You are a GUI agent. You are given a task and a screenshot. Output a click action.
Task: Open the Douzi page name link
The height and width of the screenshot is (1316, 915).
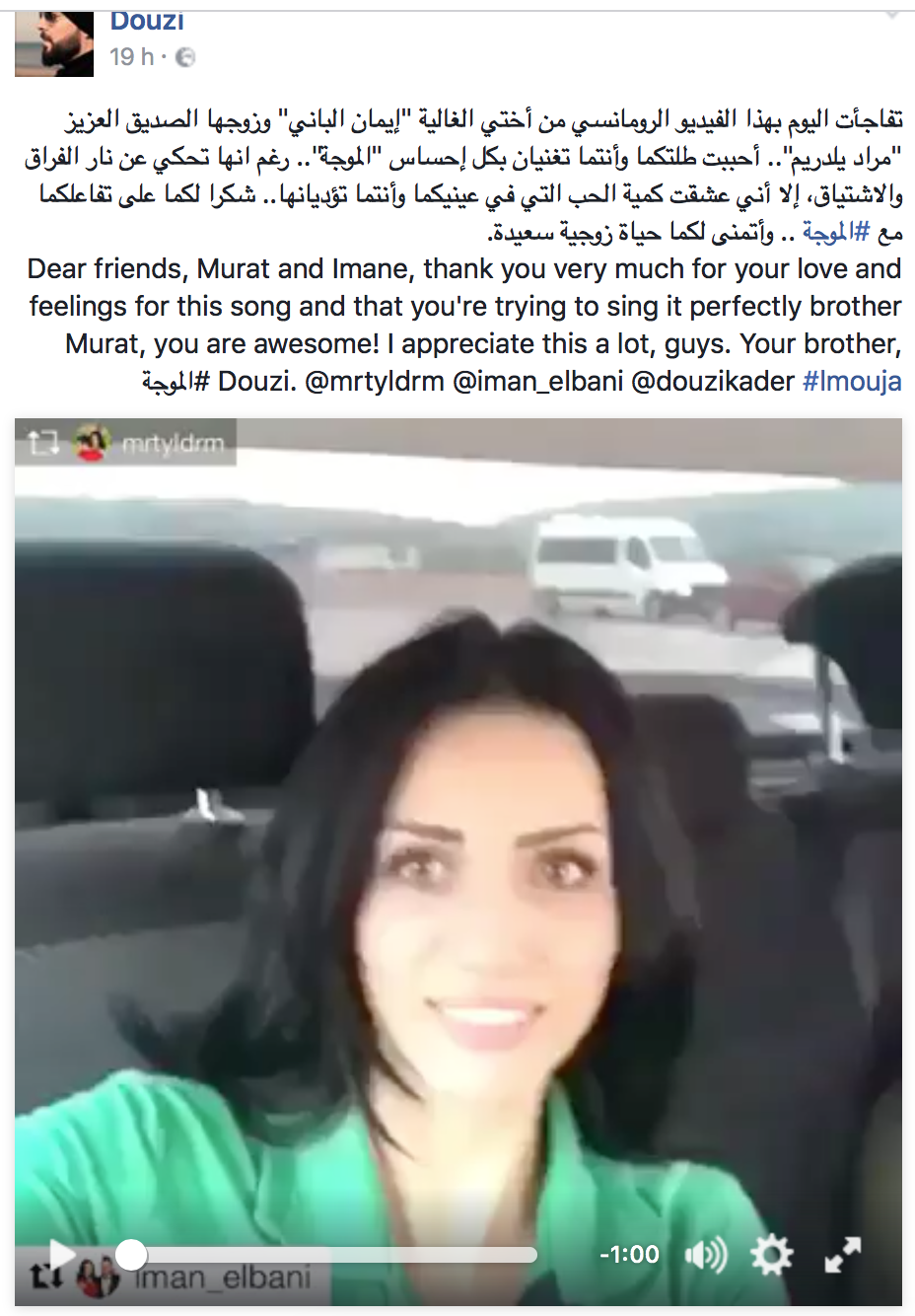click(147, 22)
